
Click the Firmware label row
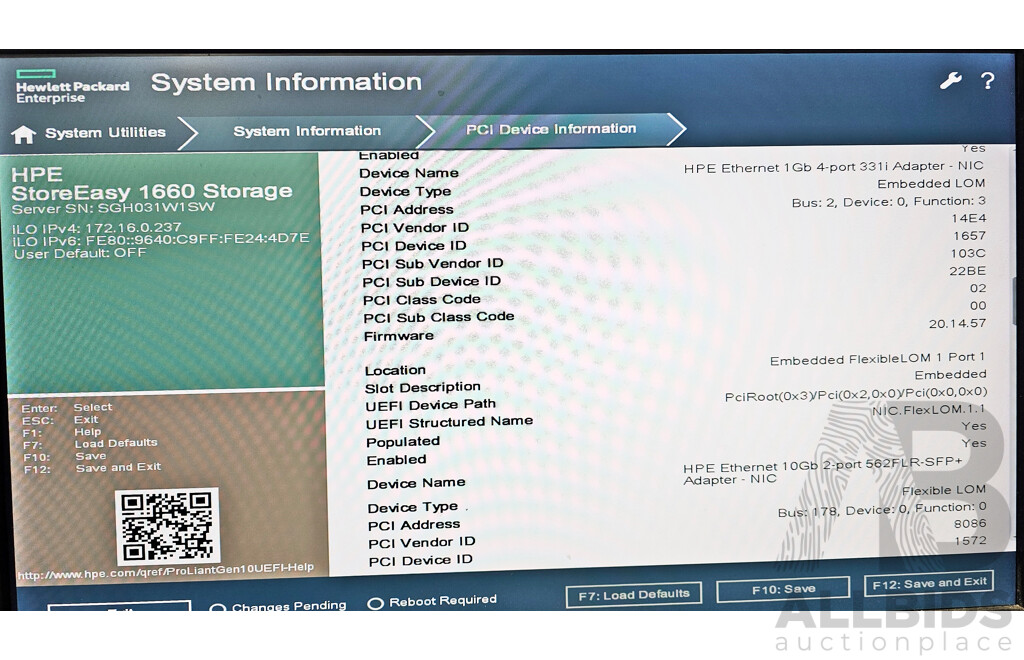click(398, 336)
